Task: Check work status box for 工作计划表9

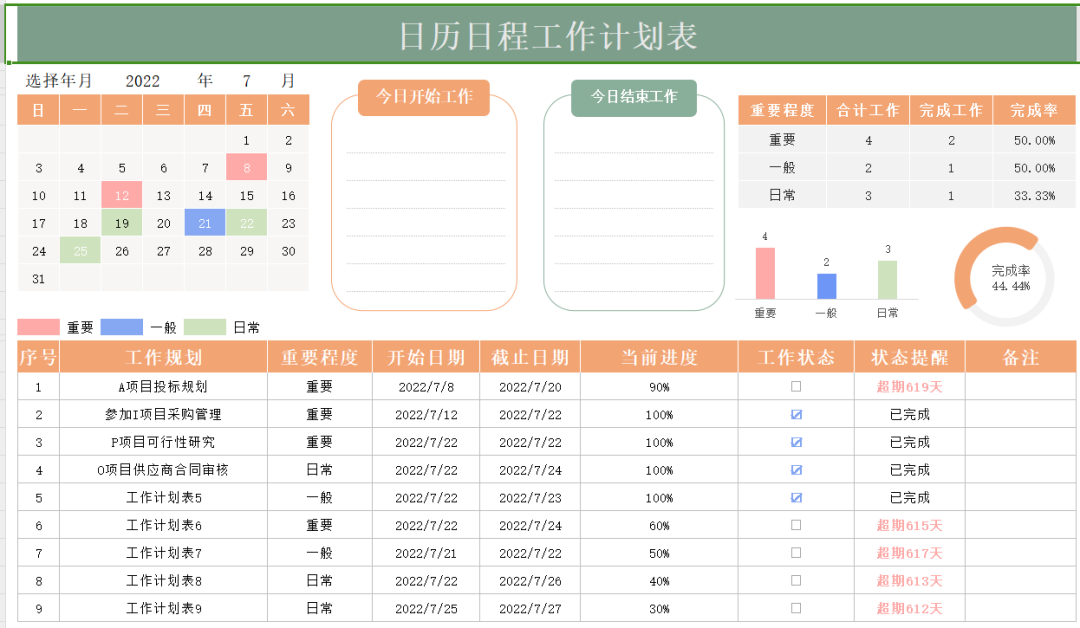Action: pyautogui.click(x=796, y=608)
